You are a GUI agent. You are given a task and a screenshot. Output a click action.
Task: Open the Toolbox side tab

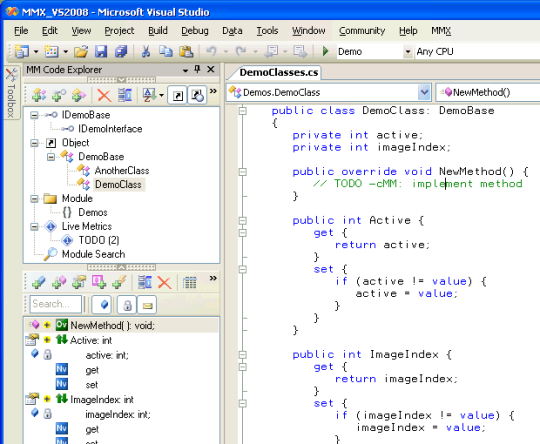pyautogui.click(x=11, y=92)
